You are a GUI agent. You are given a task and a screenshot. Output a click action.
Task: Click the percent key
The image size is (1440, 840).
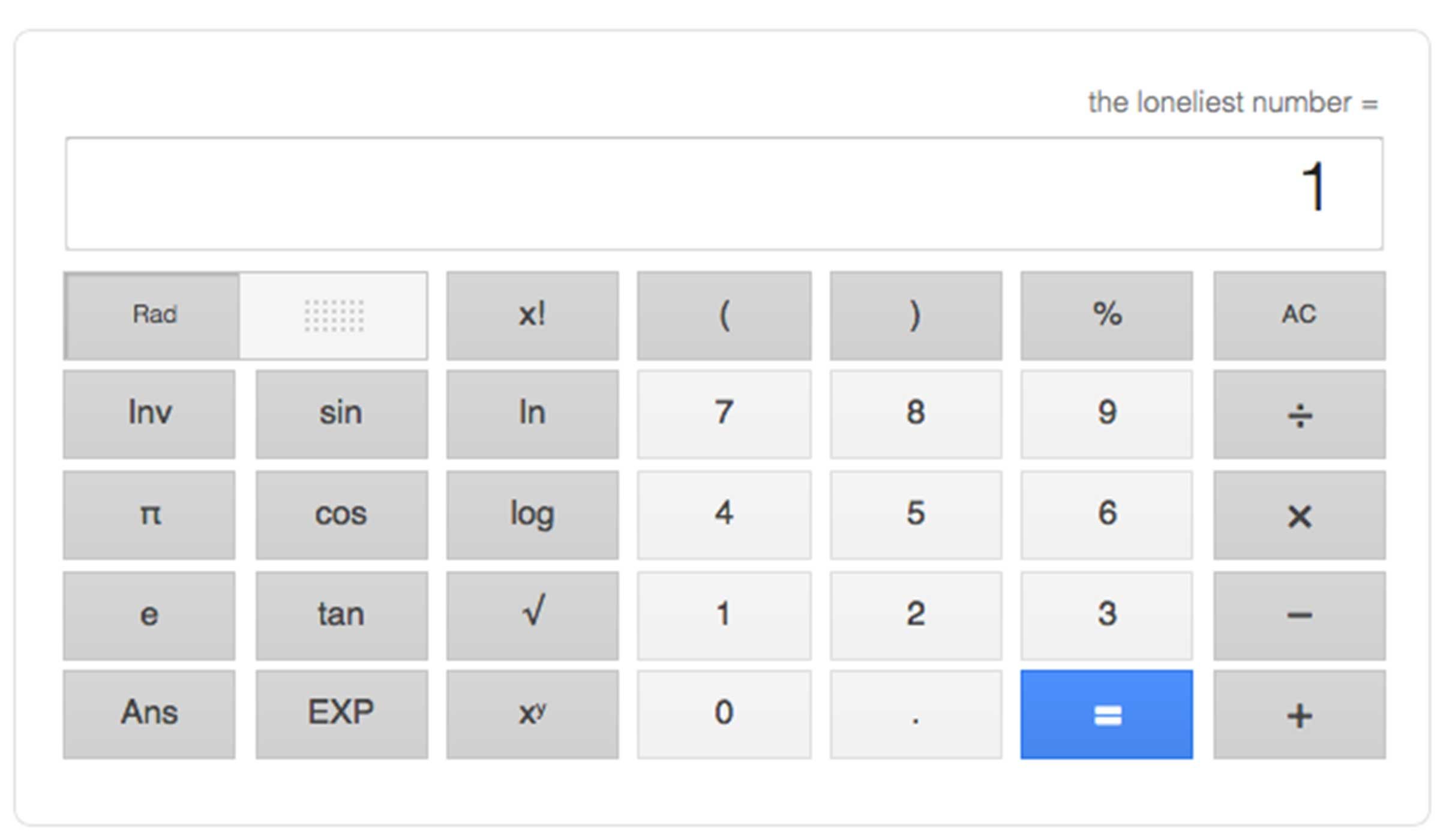pyautogui.click(x=1106, y=316)
